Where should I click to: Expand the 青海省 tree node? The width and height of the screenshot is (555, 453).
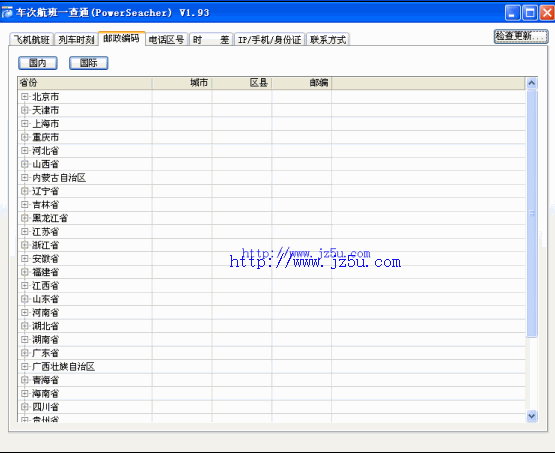(x=24, y=380)
